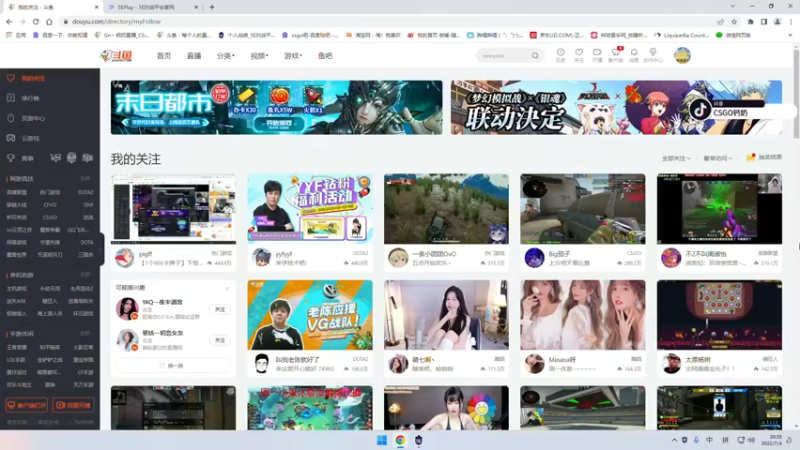The width and height of the screenshot is (800, 450).
Task: Click the lottery results envelope icon
Action: coord(751,158)
